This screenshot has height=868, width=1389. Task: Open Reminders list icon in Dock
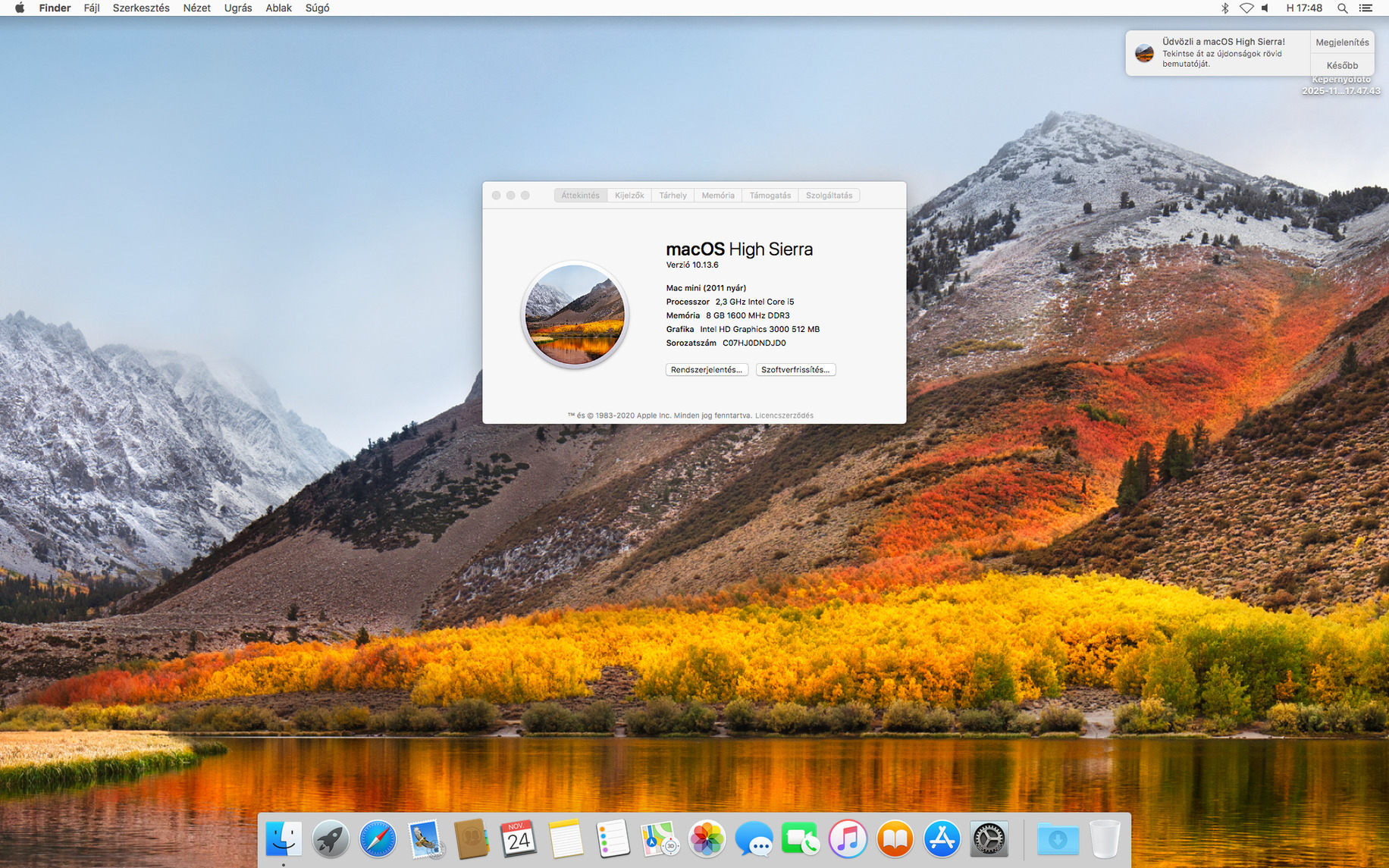point(613,839)
